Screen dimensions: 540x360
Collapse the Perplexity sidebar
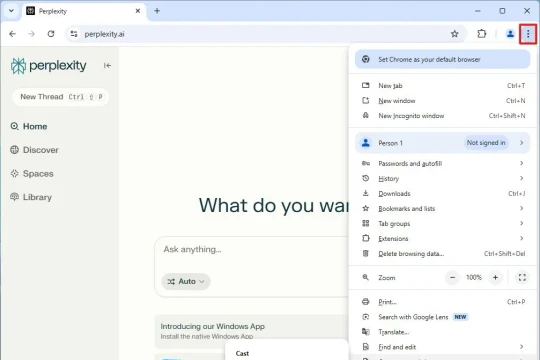tap(107, 65)
